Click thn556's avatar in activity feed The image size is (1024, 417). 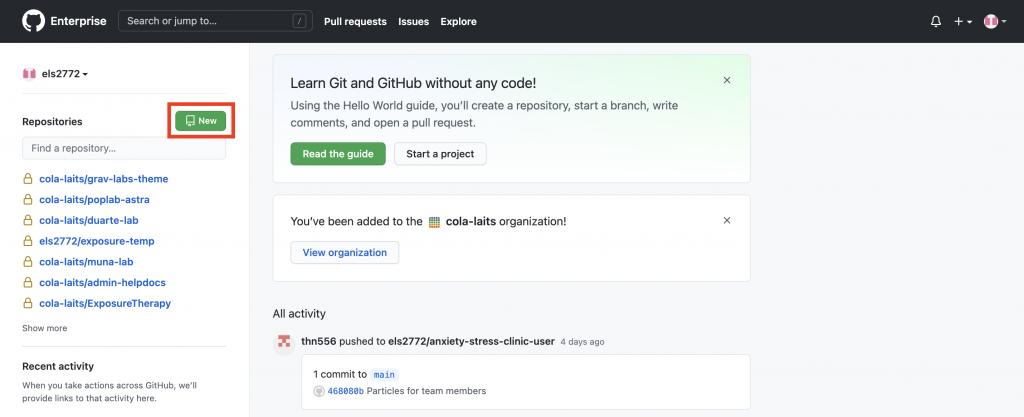[283, 342]
